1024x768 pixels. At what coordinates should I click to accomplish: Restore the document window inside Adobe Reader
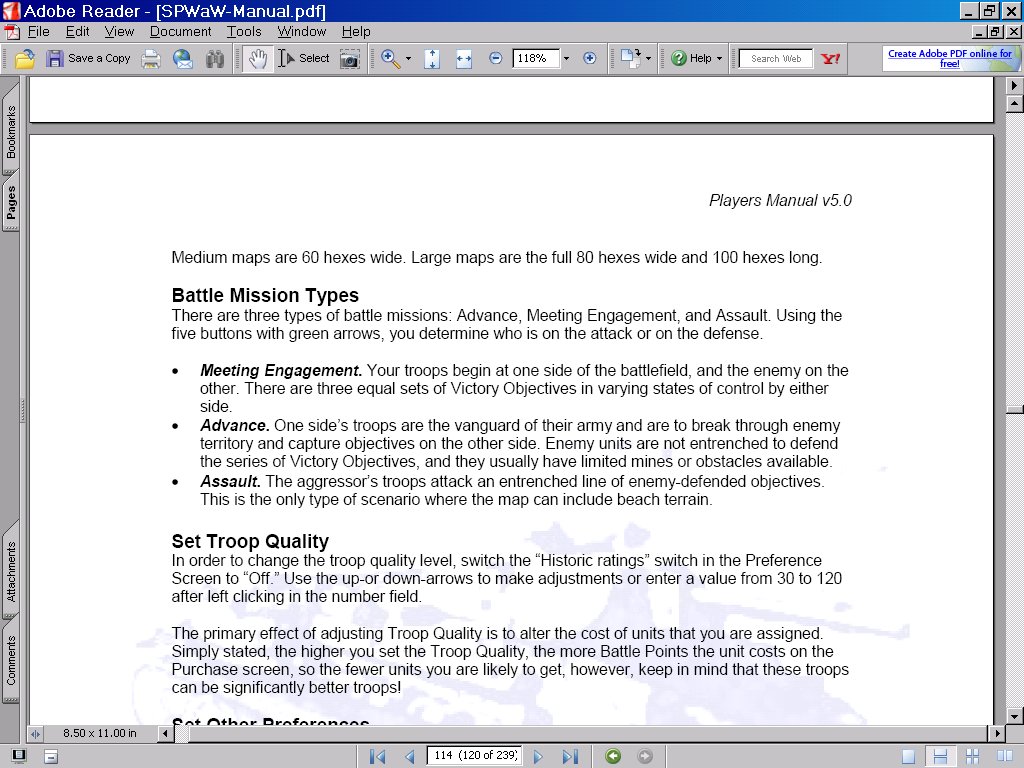(995, 31)
